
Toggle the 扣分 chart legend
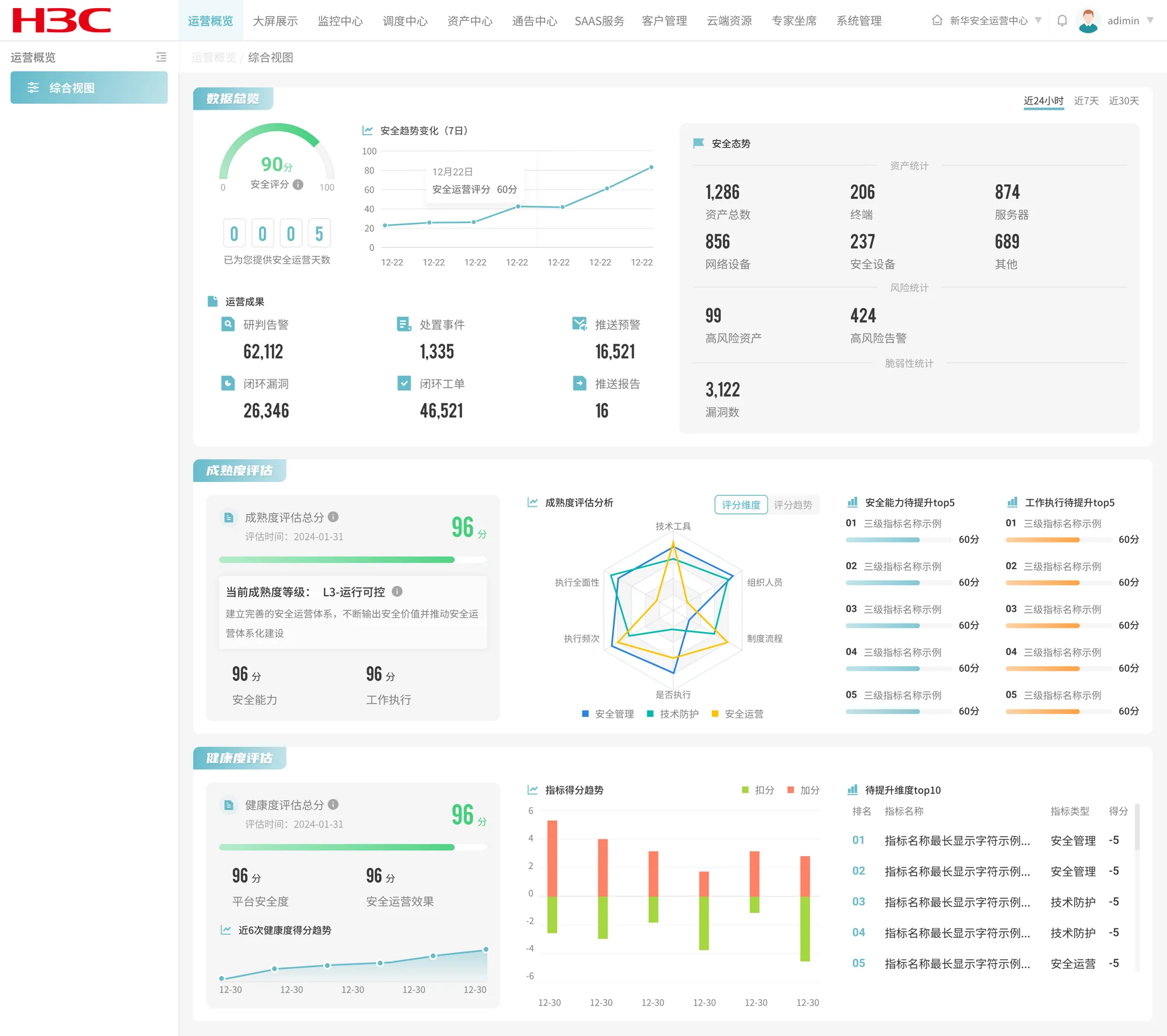758,790
